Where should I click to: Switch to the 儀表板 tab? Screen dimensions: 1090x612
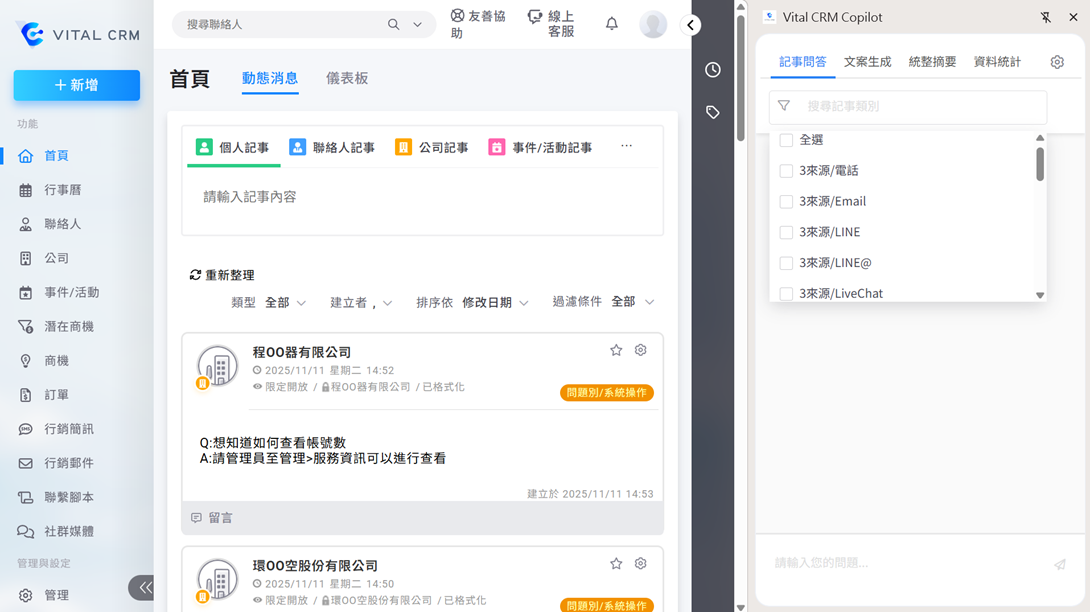[347, 78]
